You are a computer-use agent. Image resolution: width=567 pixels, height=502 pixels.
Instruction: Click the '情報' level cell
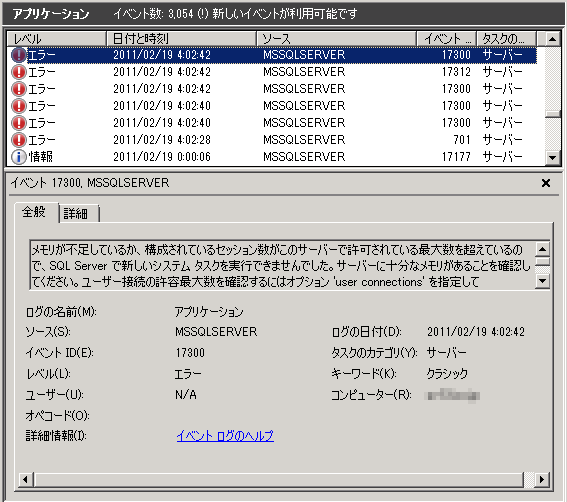(x=41, y=157)
